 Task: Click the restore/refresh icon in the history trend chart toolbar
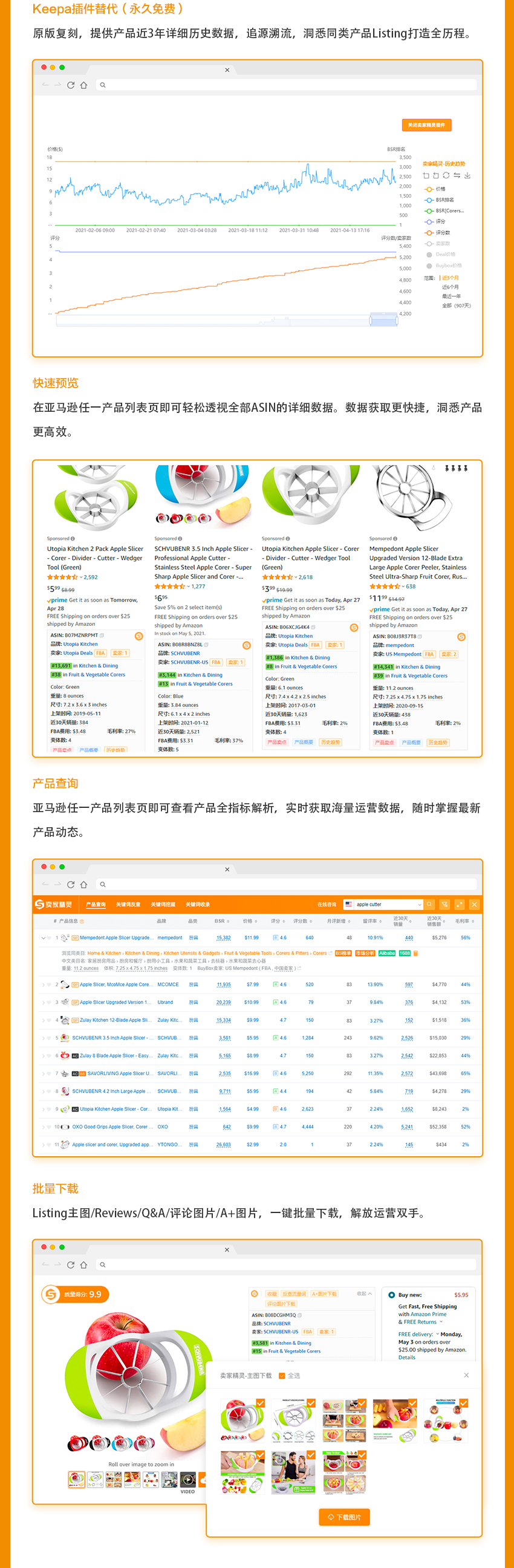(x=446, y=175)
